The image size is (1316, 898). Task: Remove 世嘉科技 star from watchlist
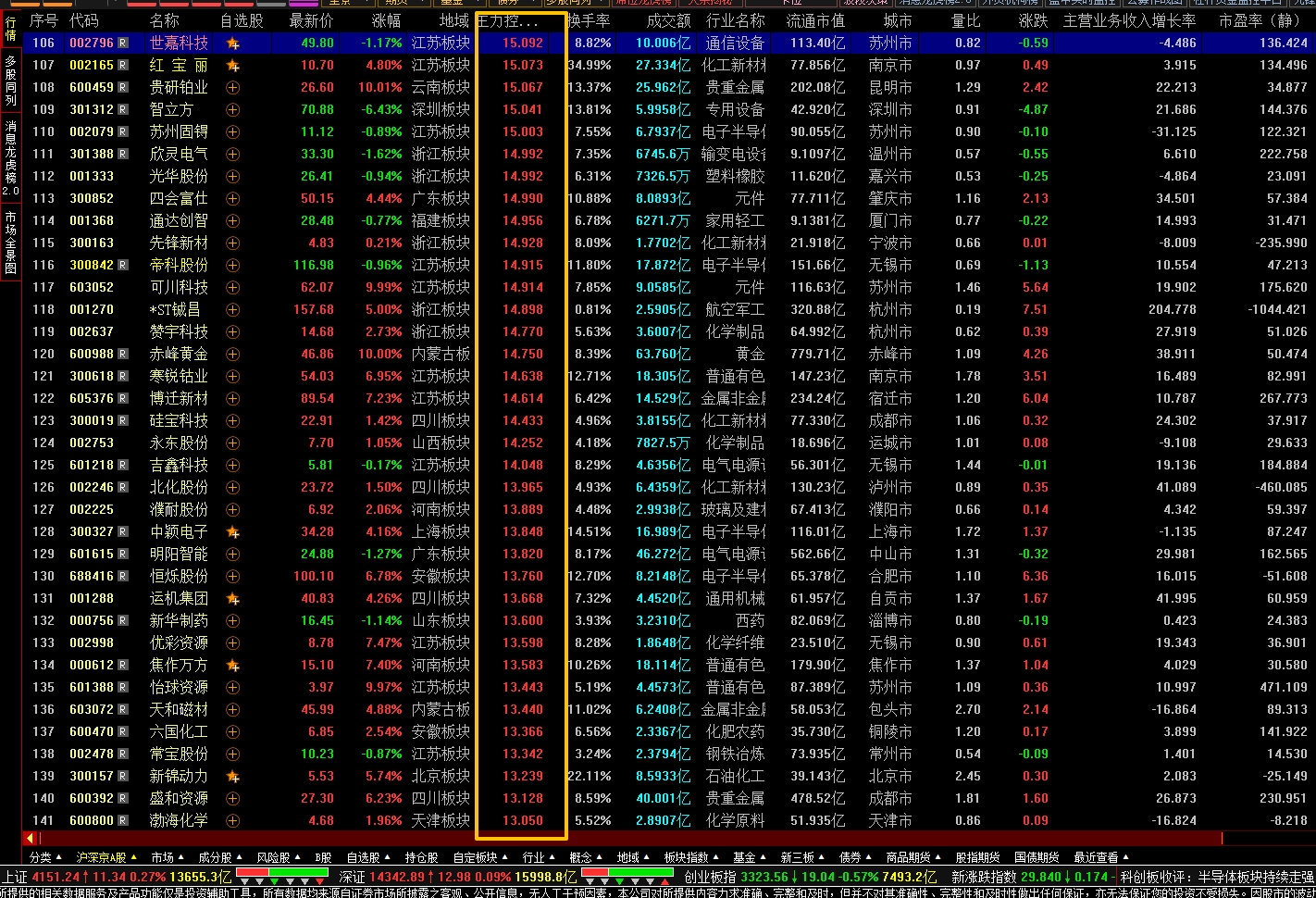pyautogui.click(x=232, y=43)
